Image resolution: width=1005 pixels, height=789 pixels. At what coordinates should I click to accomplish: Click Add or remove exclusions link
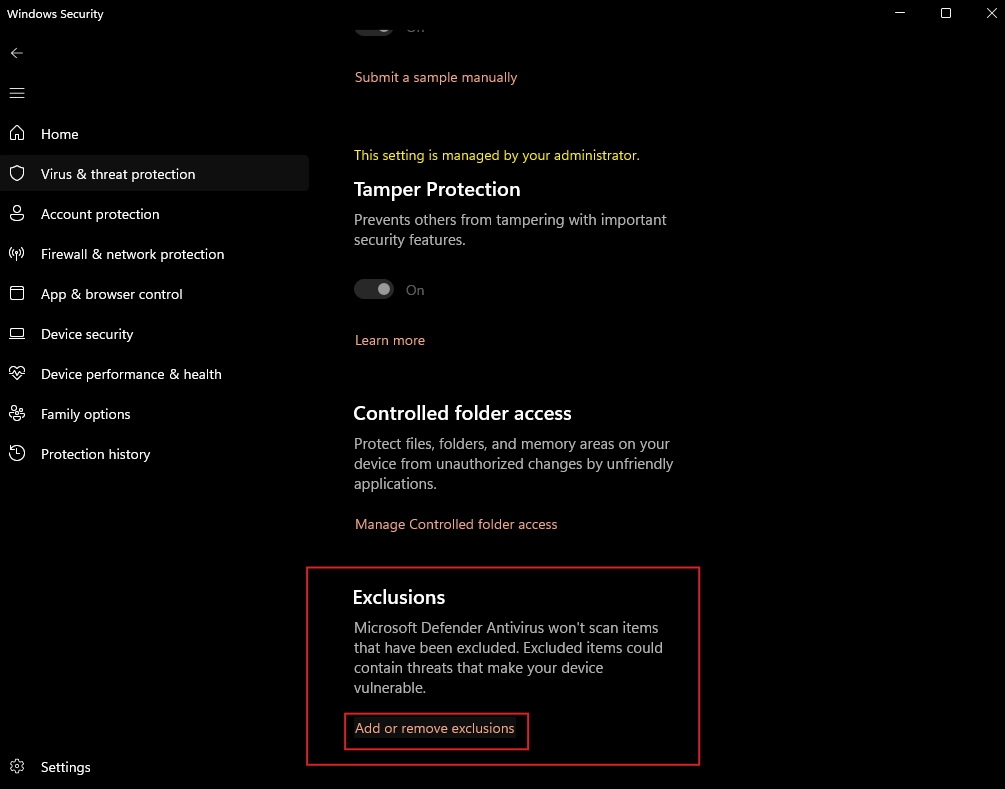click(435, 729)
